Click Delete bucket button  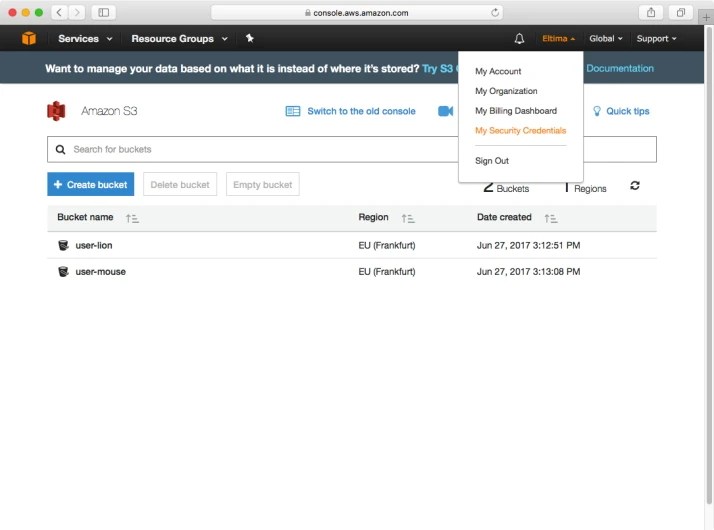[180, 184]
